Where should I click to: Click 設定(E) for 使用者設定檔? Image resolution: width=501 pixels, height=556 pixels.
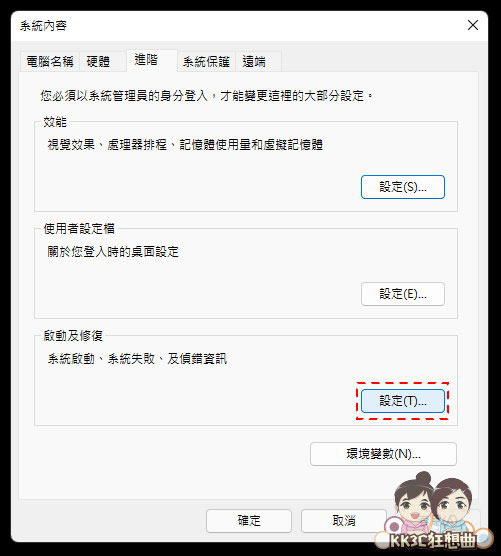[x=403, y=294]
